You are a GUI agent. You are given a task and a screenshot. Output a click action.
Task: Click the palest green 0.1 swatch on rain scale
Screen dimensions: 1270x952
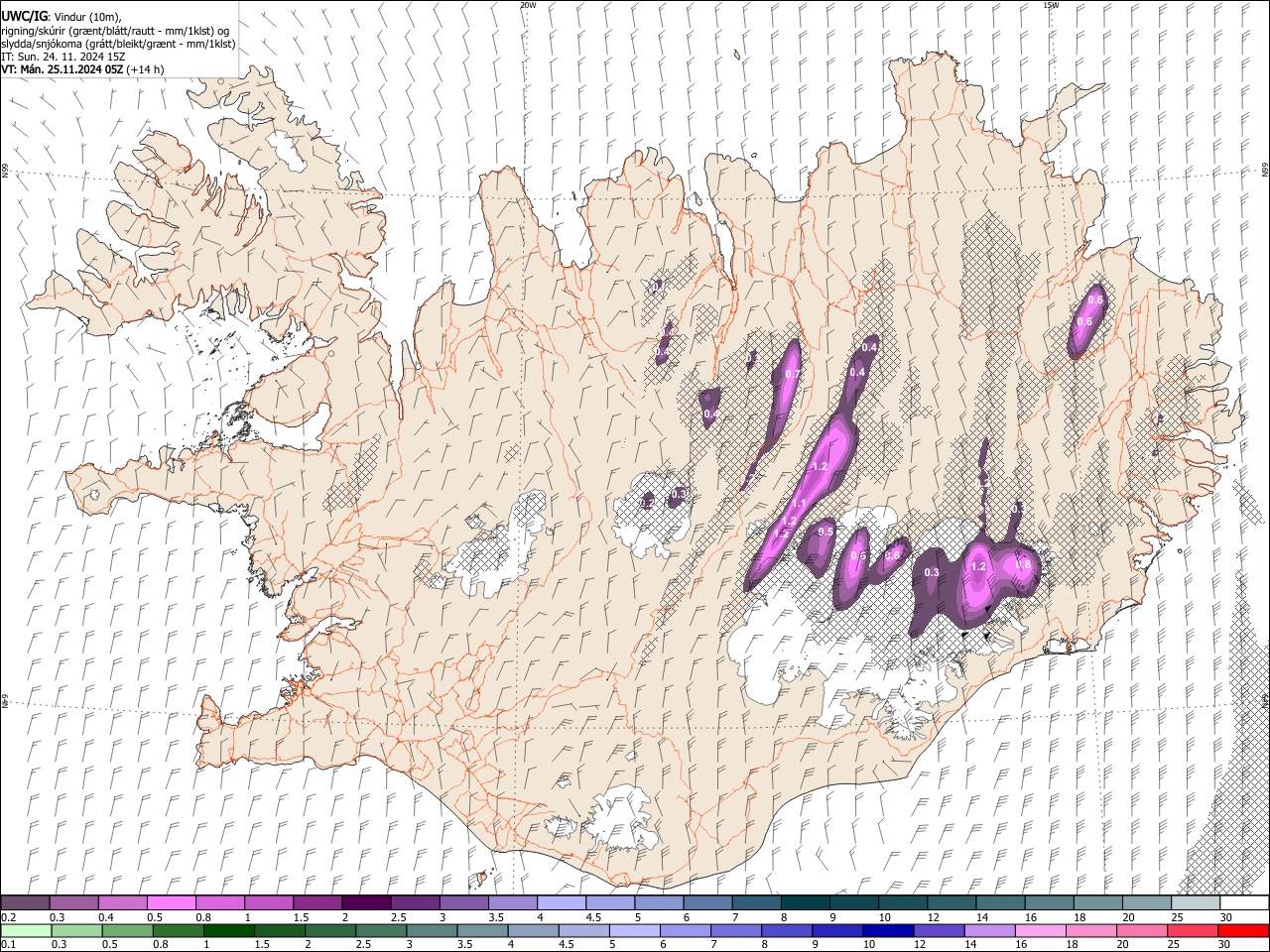[26, 930]
